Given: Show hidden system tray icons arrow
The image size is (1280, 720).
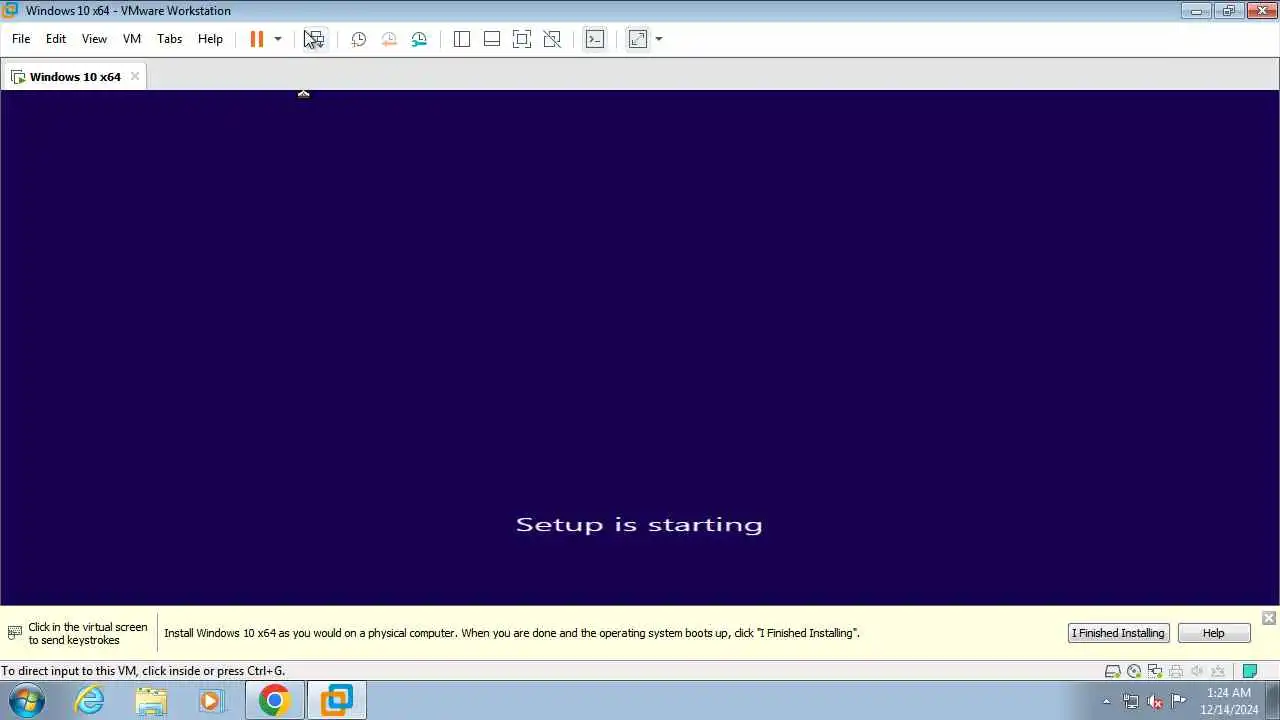Looking at the screenshot, I should 1106,701.
